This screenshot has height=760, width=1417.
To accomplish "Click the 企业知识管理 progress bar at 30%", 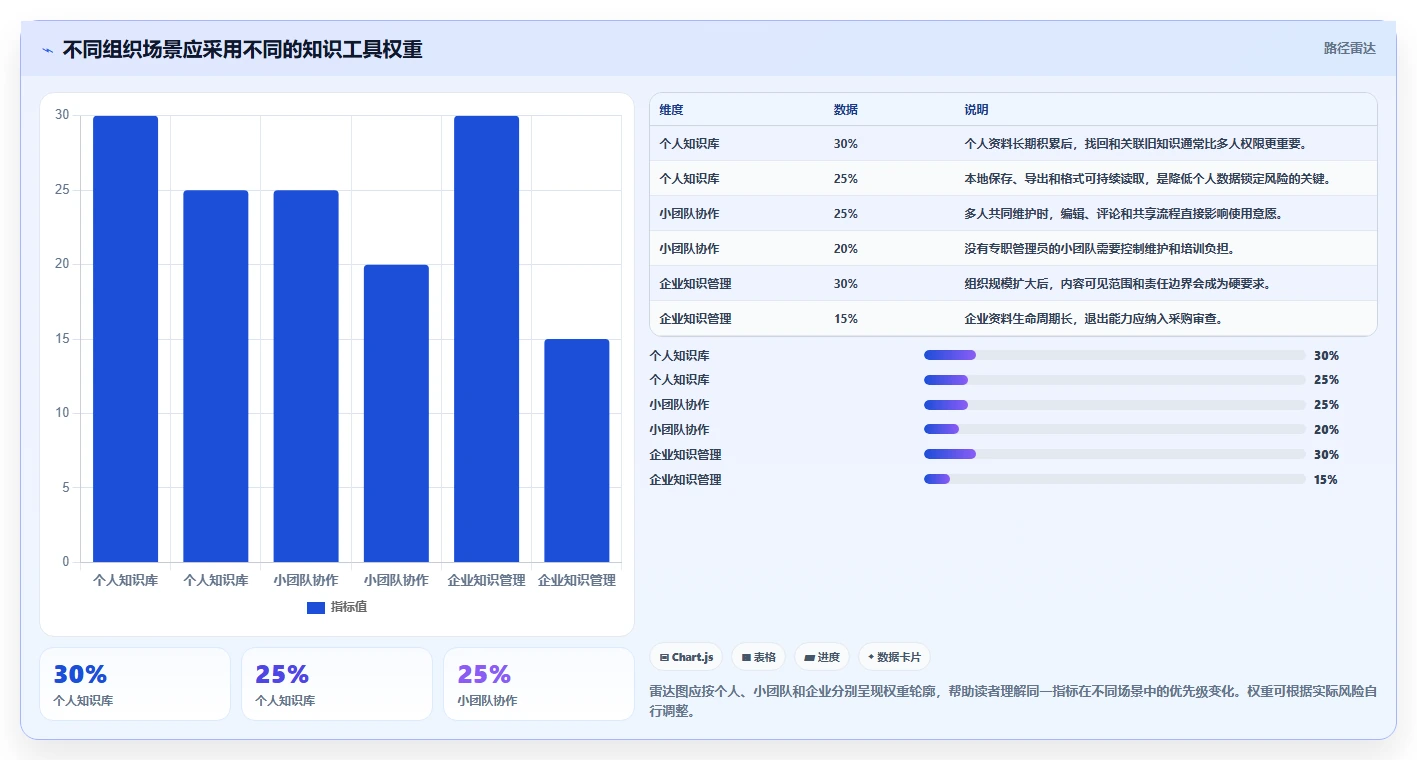I will pyautogui.click(x=1115, y=455).
